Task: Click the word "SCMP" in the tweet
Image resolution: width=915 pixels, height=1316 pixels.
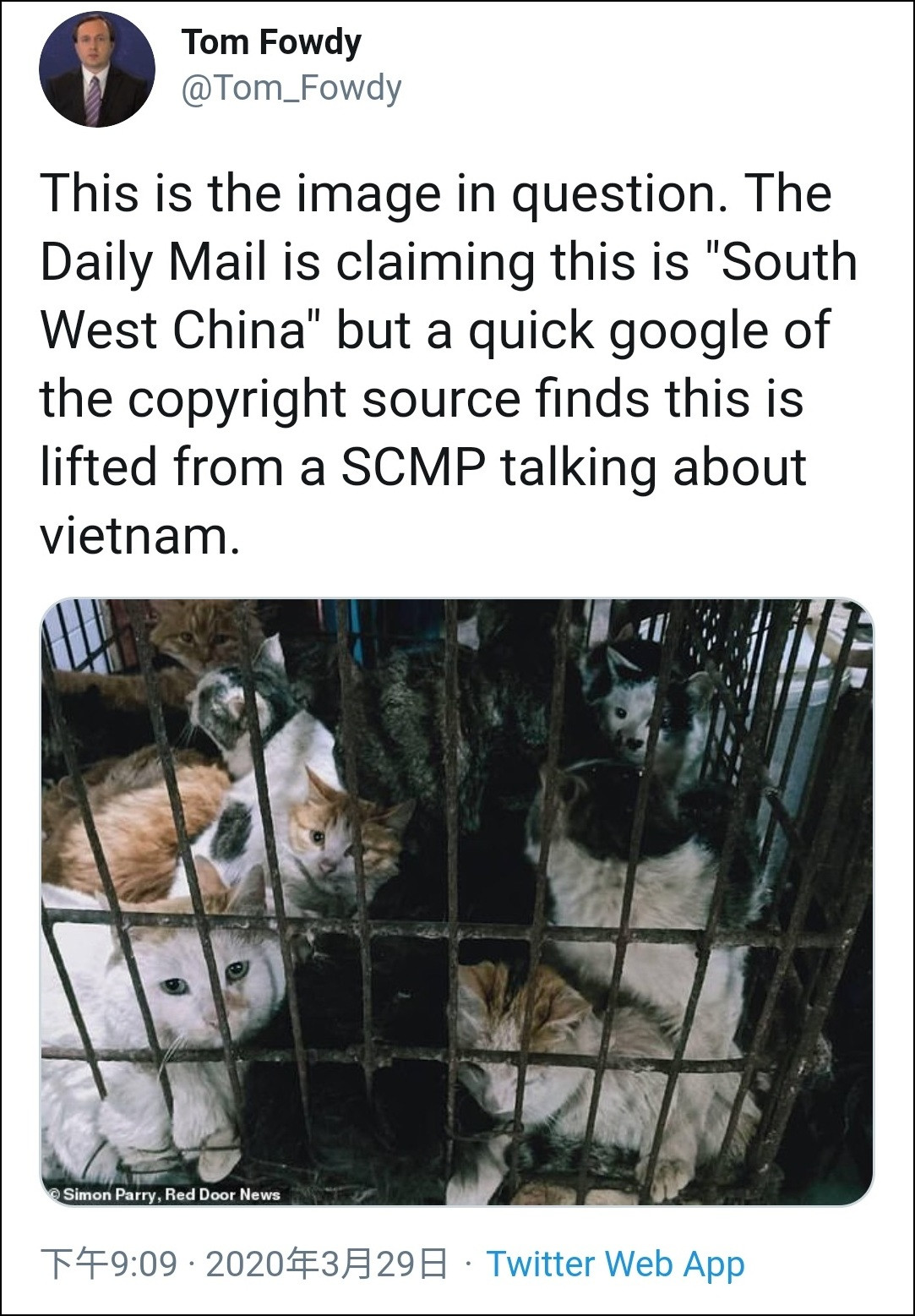Action: [x=413, y=467]
